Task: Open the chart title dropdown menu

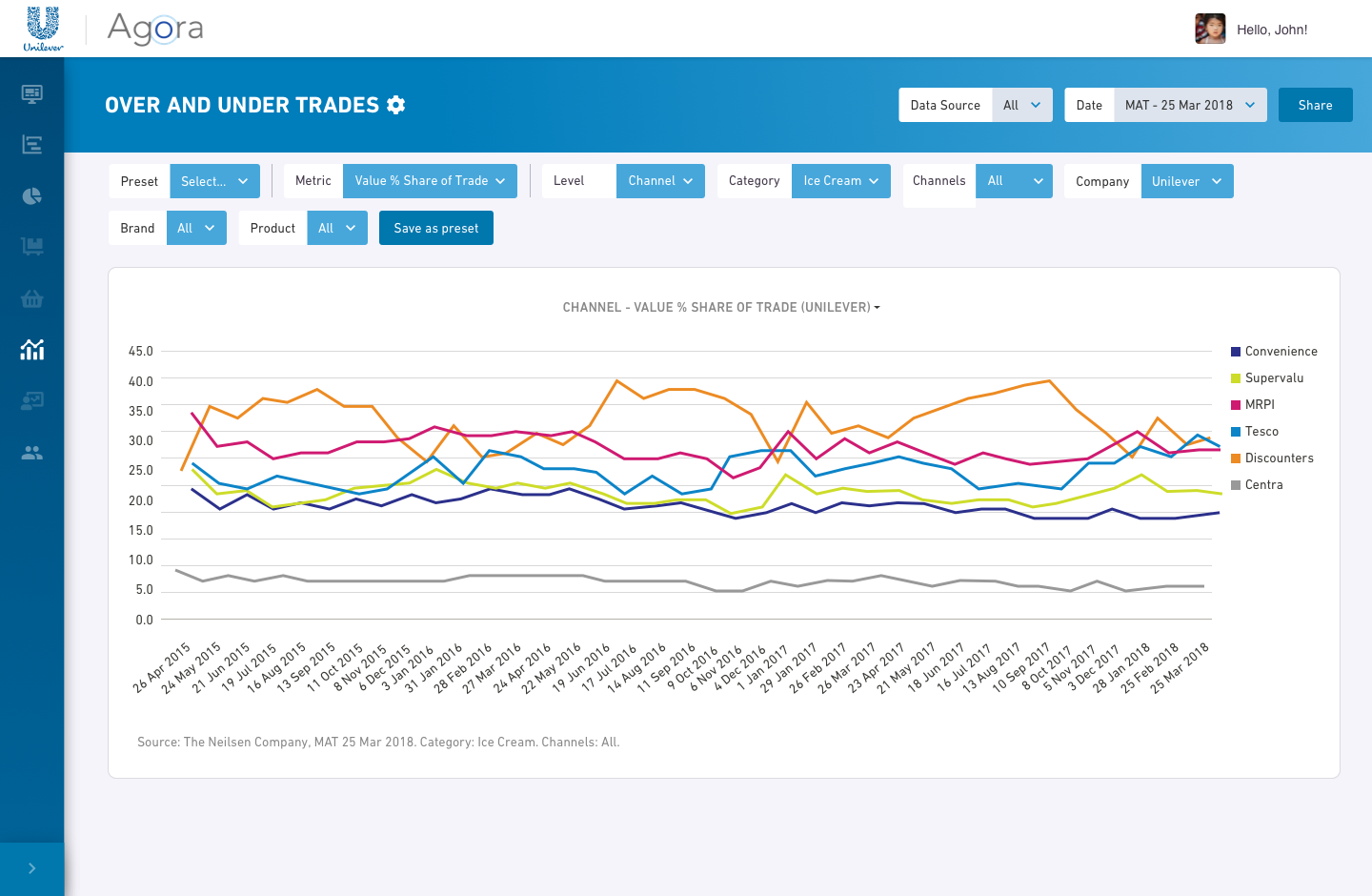Action: (721, 307)
